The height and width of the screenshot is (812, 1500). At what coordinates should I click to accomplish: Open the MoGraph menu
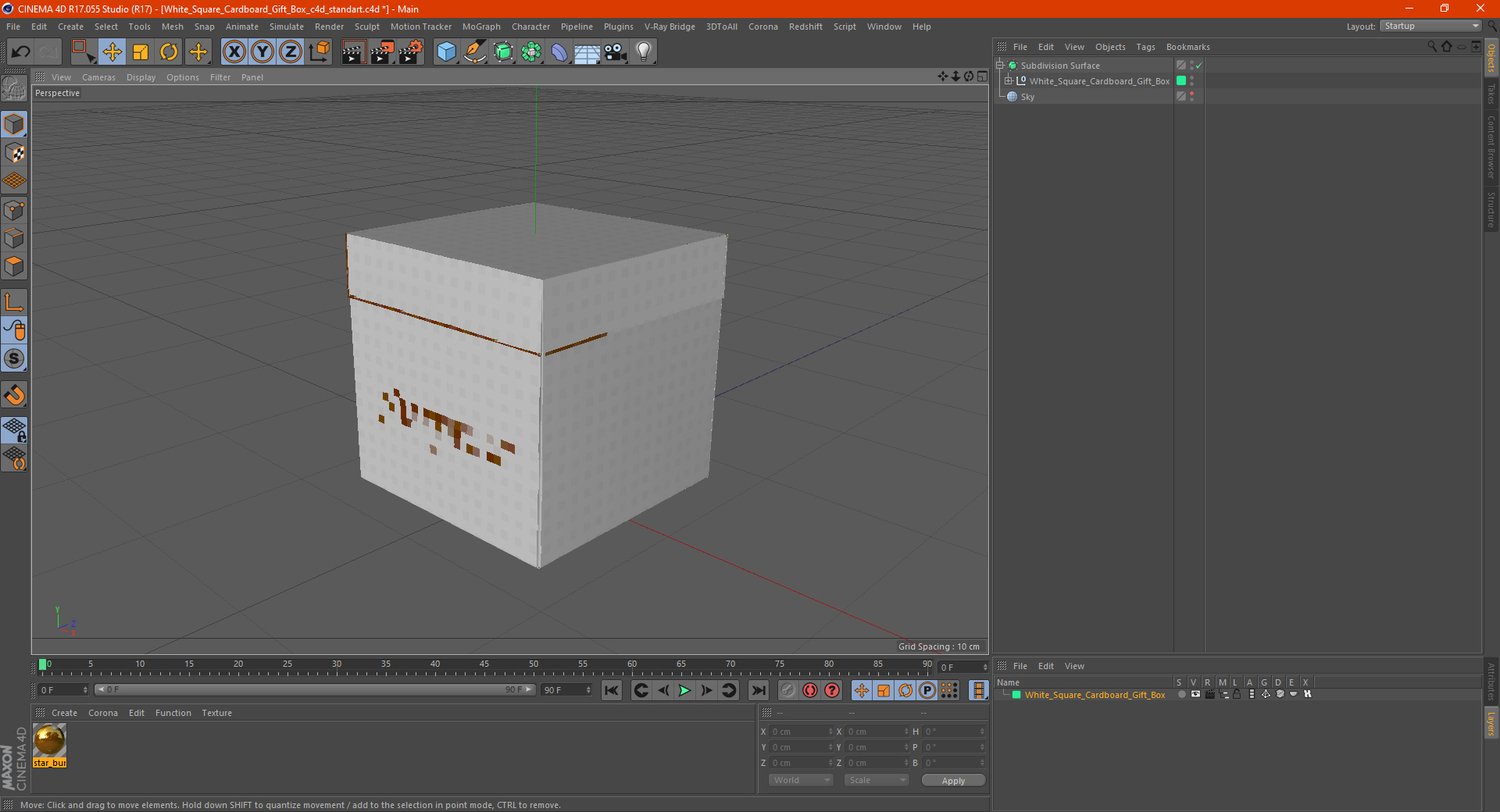pyautogui.click(x=481, y=27)
